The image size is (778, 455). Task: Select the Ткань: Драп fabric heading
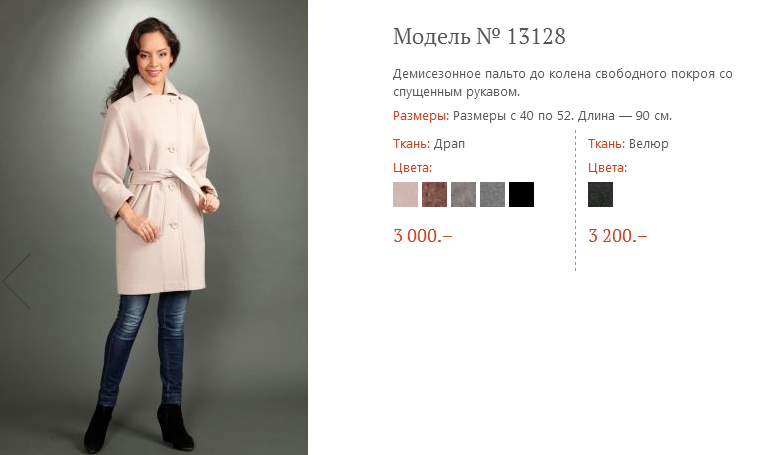tap(429, 143)
